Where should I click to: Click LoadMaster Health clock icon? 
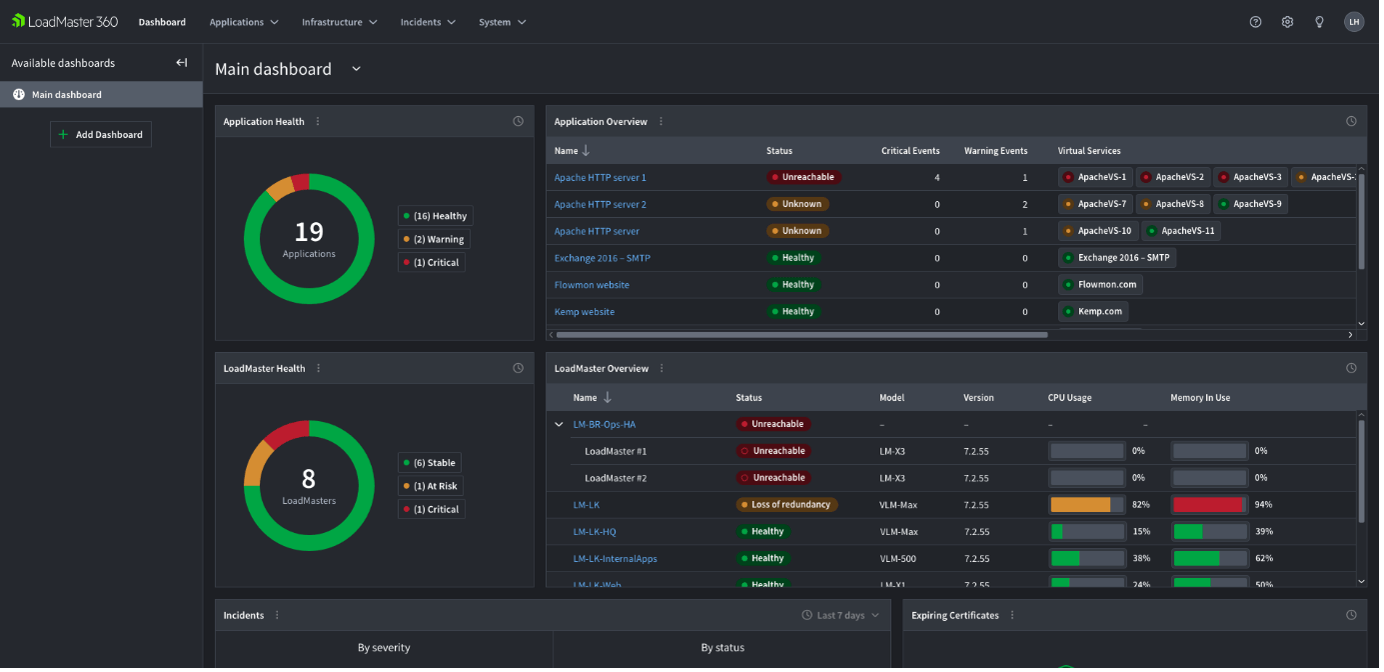pyautogui.click(x=520, y=370)
